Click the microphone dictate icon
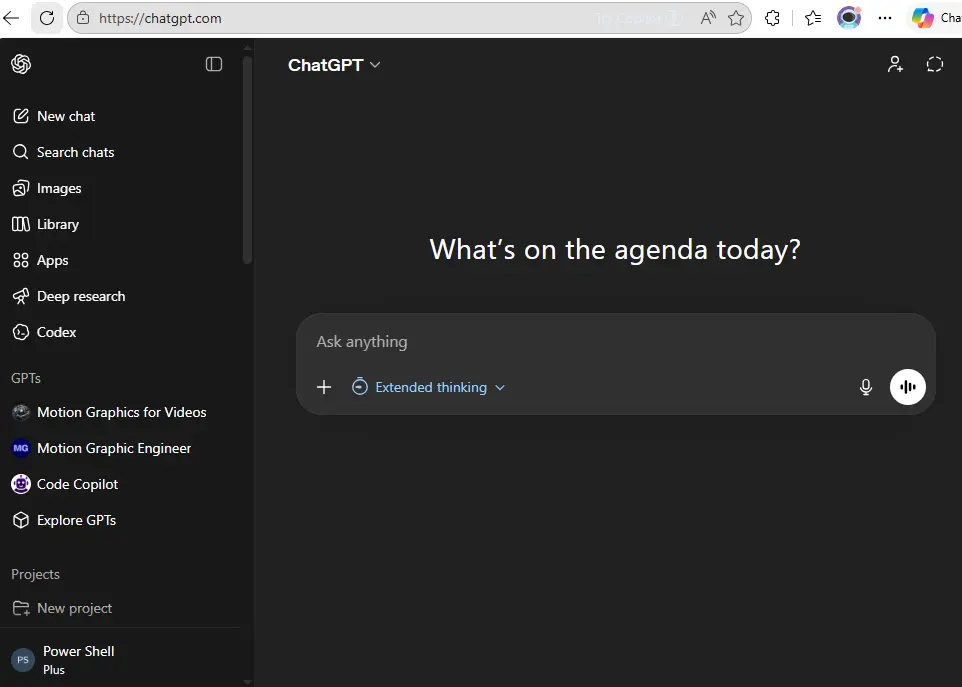The height and width of the screenshot is (687, 962). tap(866, 387)
